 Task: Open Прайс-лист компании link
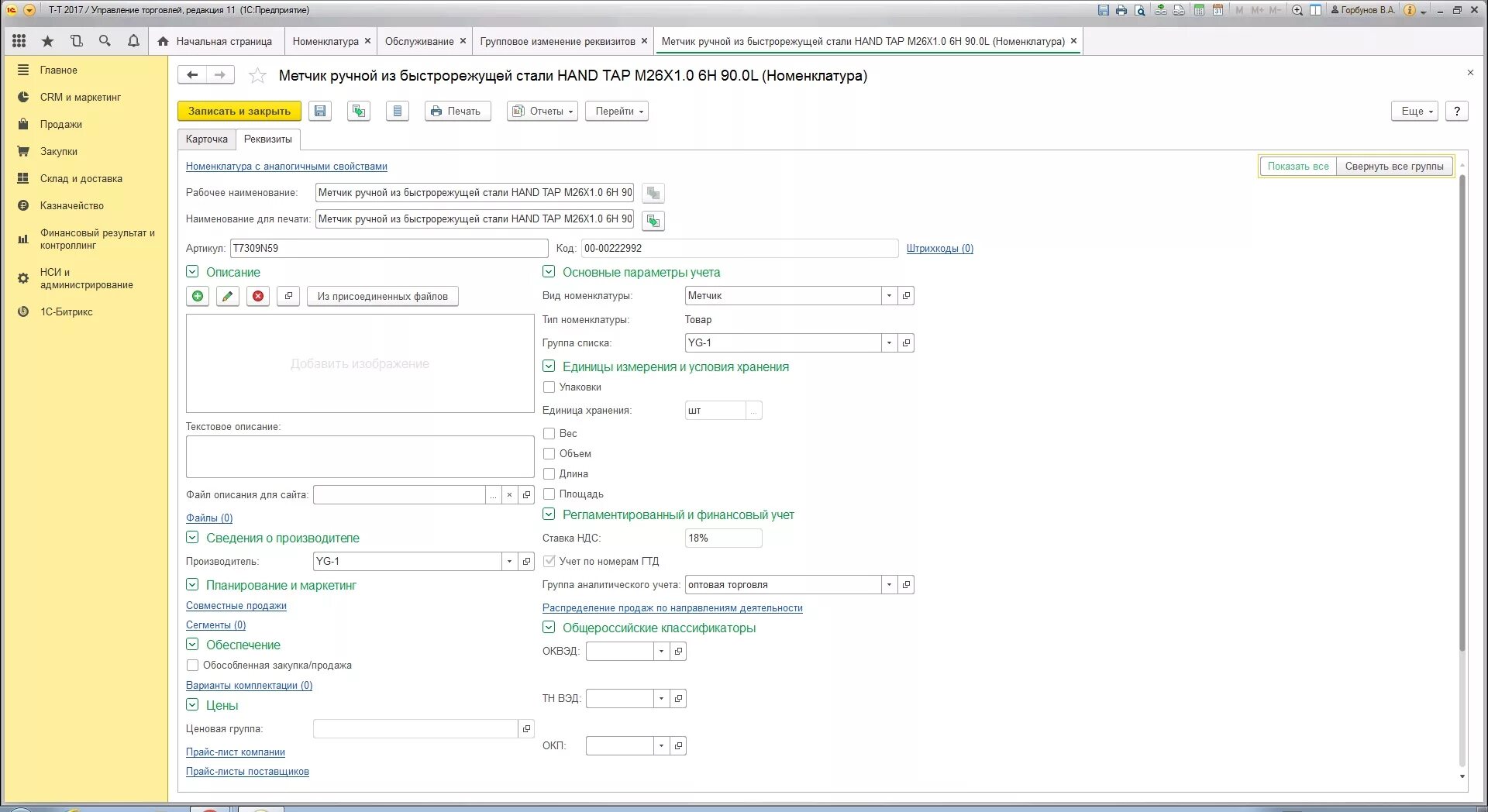point(236,752)
